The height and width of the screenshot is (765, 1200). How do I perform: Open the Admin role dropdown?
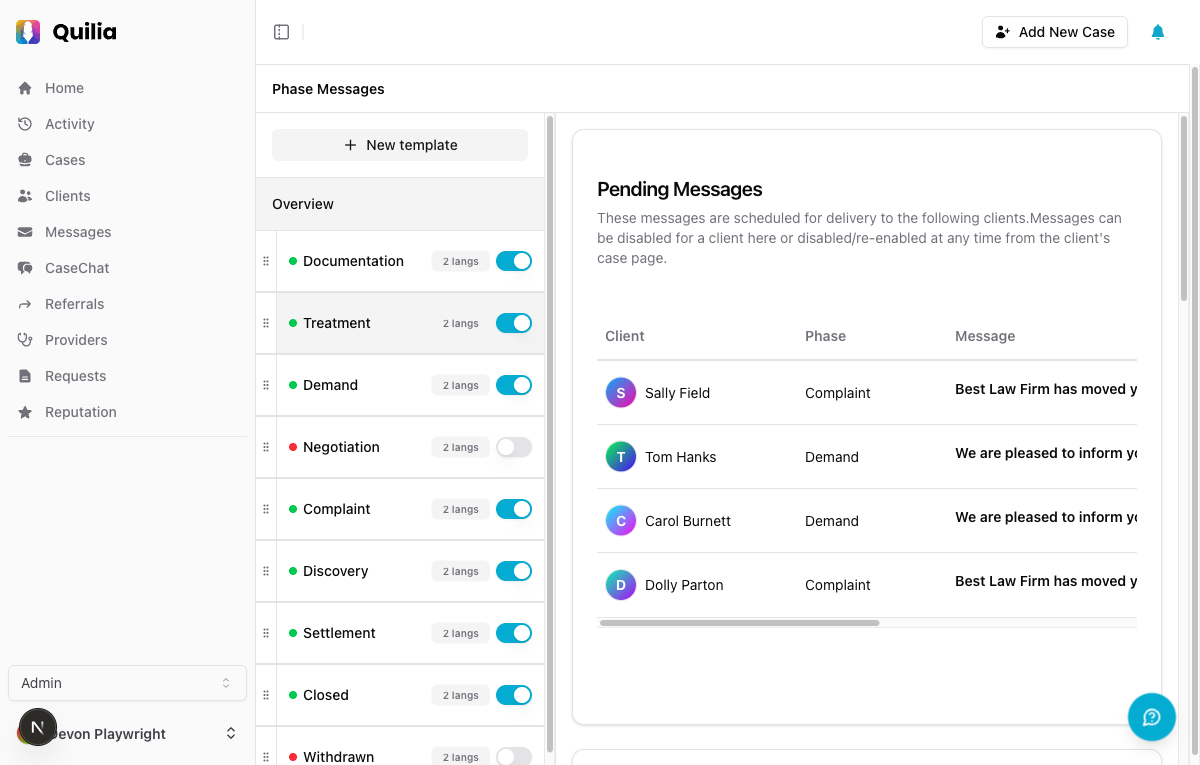click(127, 682)
